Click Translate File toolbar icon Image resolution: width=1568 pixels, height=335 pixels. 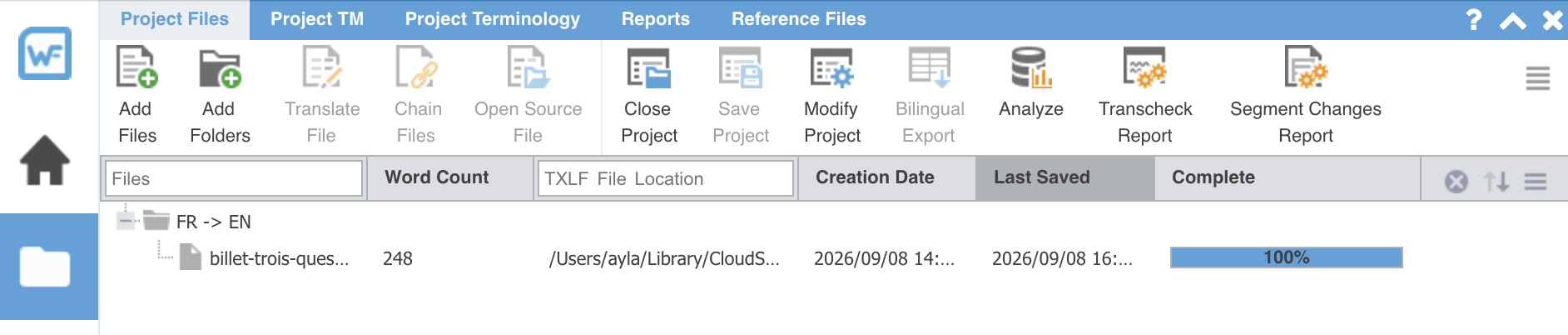tap(321, 68)
